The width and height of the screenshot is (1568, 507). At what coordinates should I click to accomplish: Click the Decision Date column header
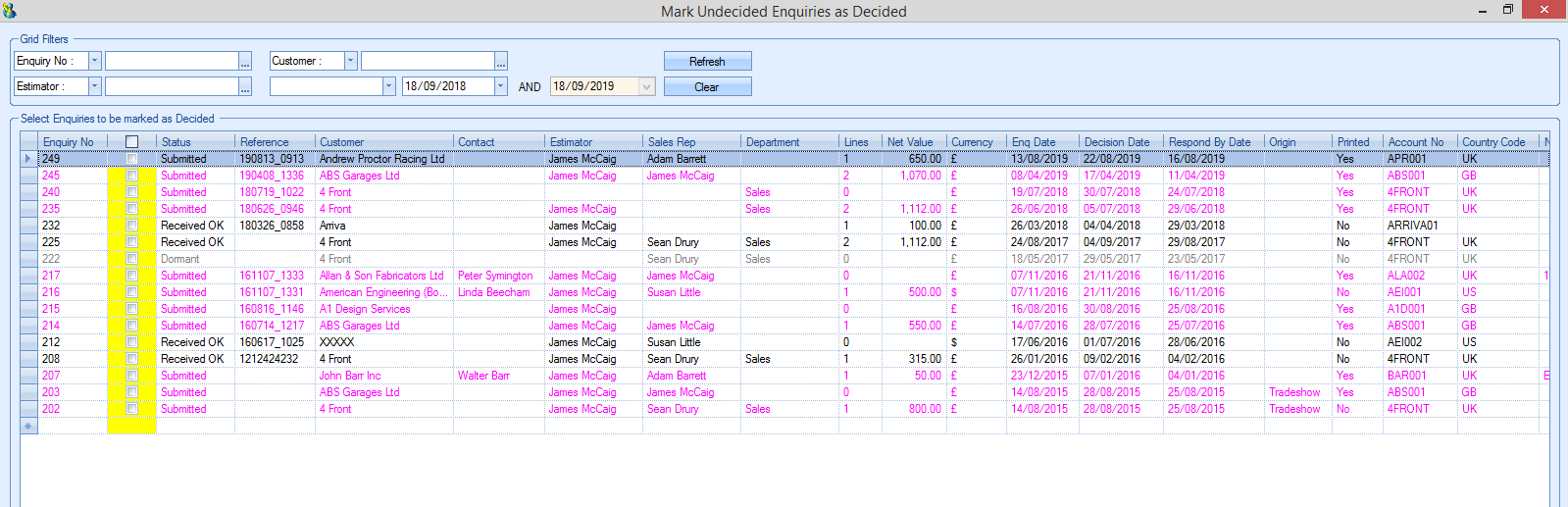point(1116,142)
